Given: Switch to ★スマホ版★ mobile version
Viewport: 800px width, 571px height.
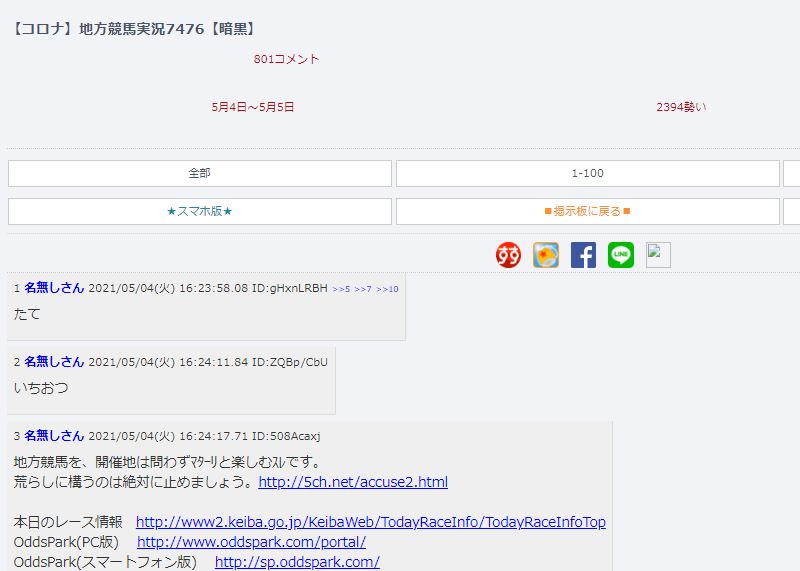Looking at the screenshot, I should pos(200,211).
